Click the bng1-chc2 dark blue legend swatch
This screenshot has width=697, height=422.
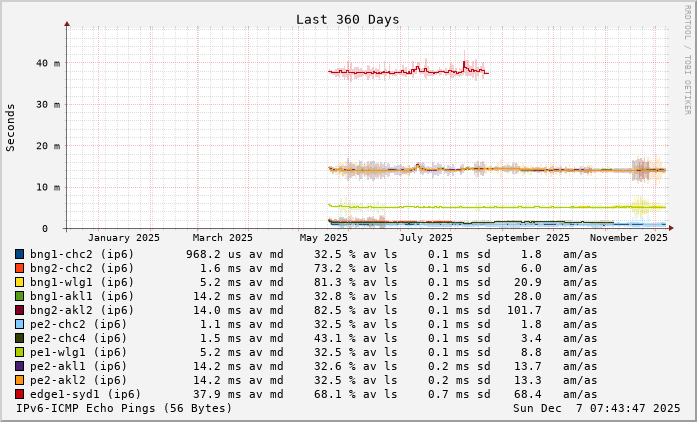coord(19,254)
